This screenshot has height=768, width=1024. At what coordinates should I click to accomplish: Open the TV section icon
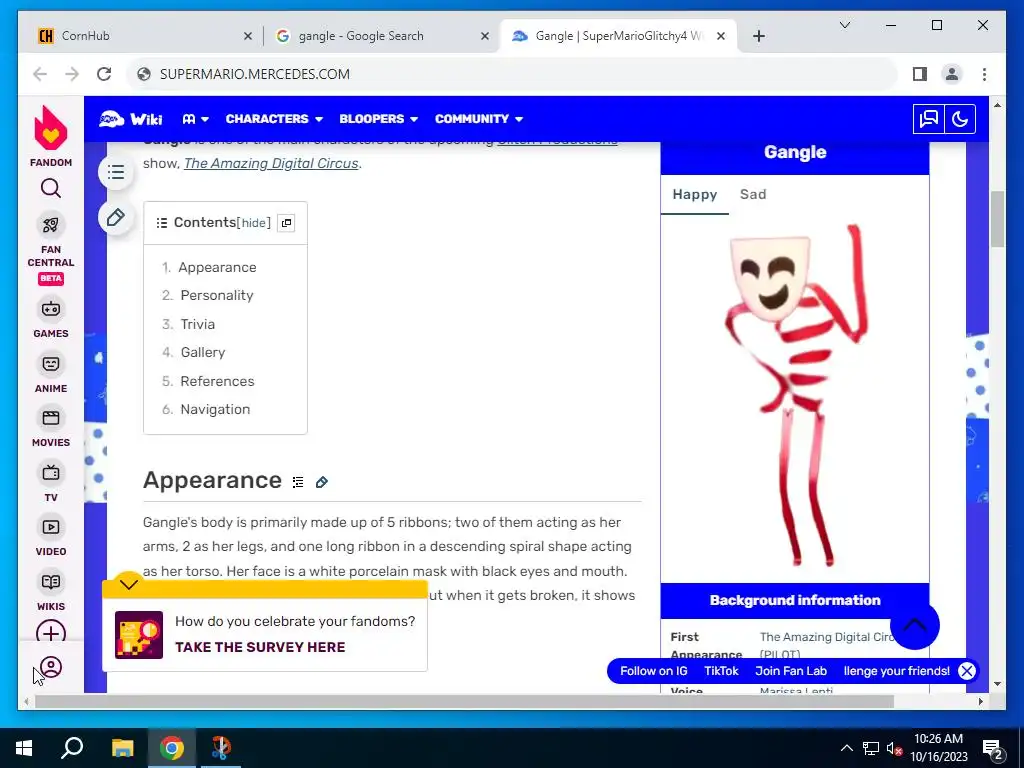pyautogui.click(x=50, y=473)
